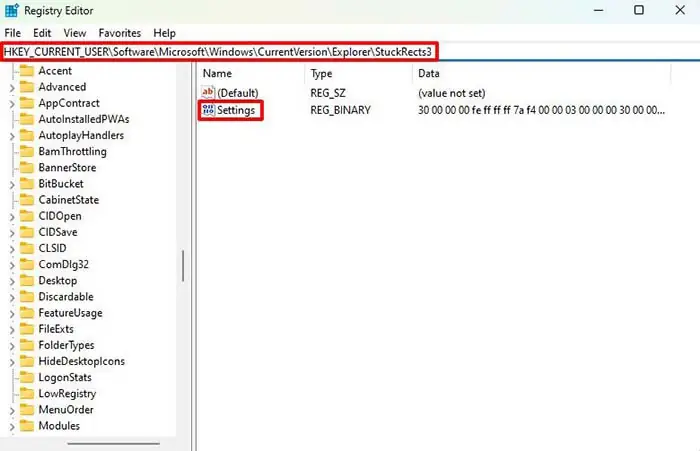The image size is (700, 451).
Task: Open the Help menu
Action: pyautogui.click(x=164, y=33)
